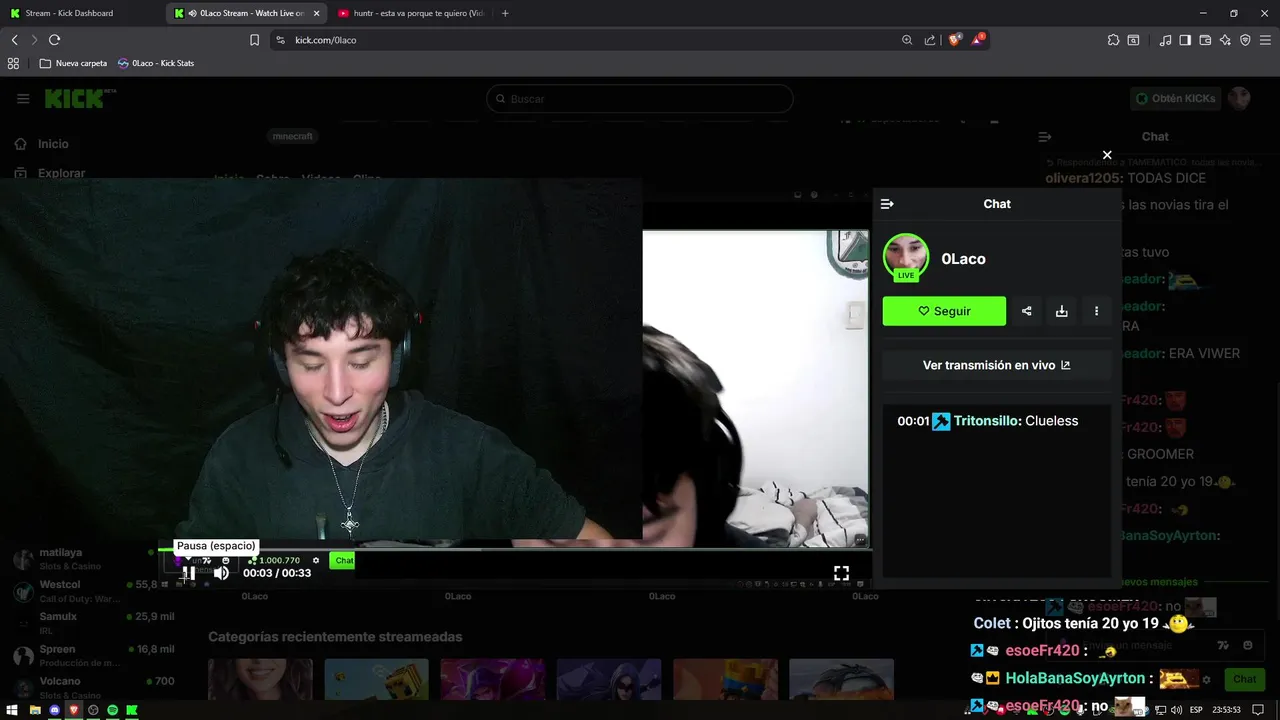Share this page from the address bar
This screenshot has width=1280, height=720.
[x=930, y=40]
